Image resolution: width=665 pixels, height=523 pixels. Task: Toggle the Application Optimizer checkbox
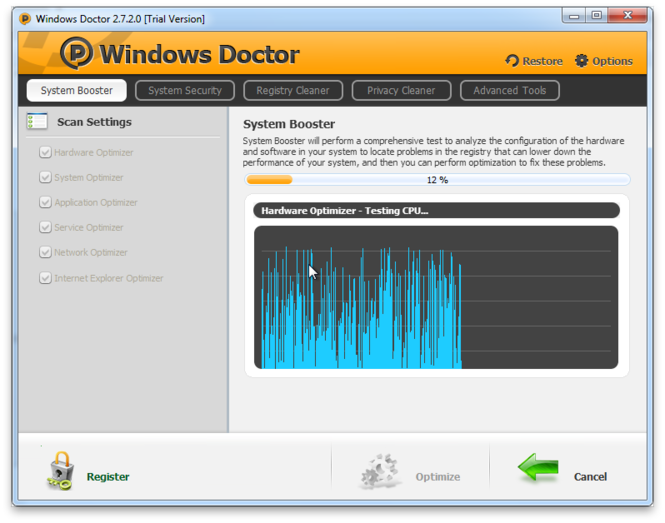click(x=45, y=202)
